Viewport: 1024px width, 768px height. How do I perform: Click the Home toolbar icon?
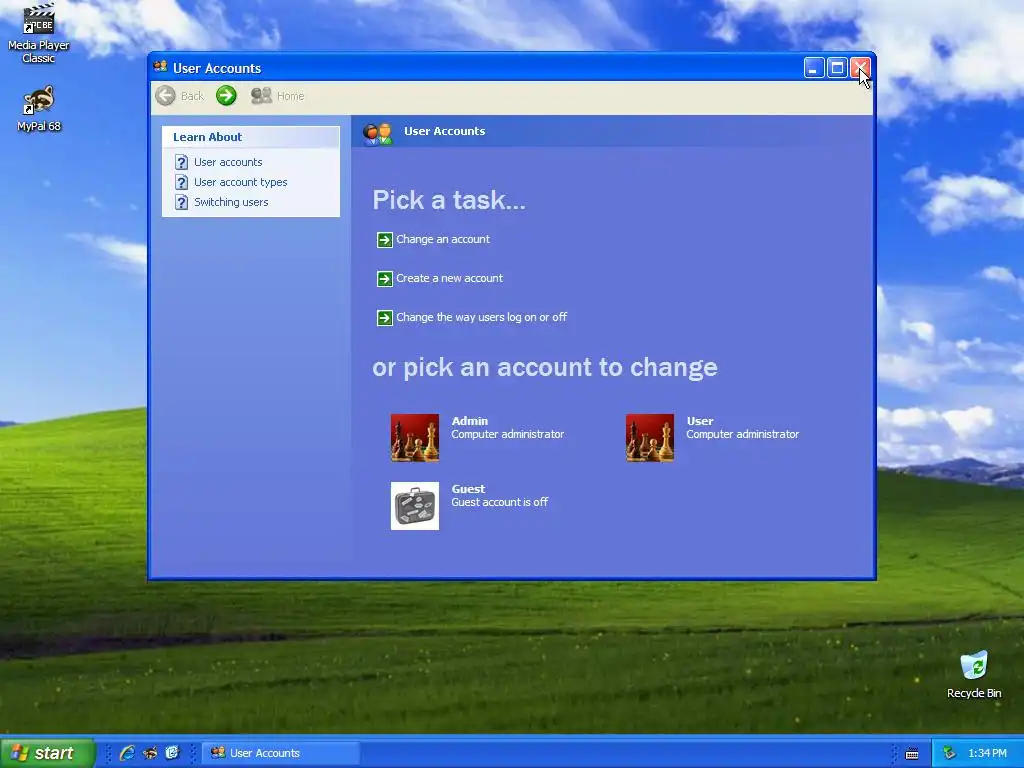point(261,96)
